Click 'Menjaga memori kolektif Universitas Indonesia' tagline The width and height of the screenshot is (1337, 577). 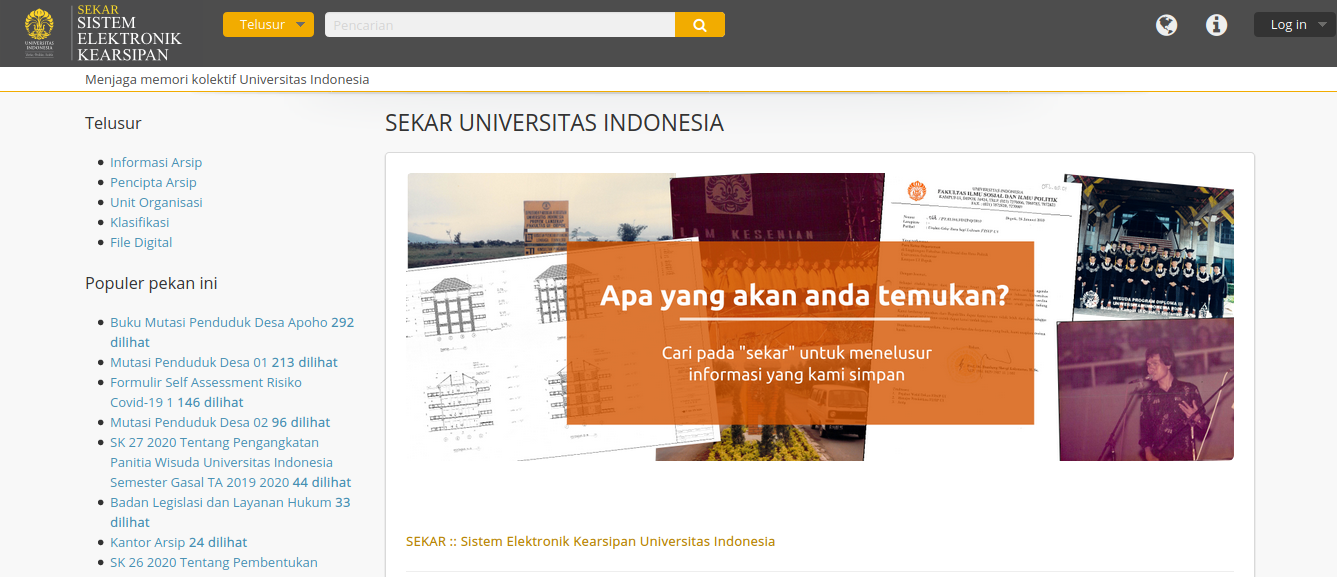tap(227, 79)
